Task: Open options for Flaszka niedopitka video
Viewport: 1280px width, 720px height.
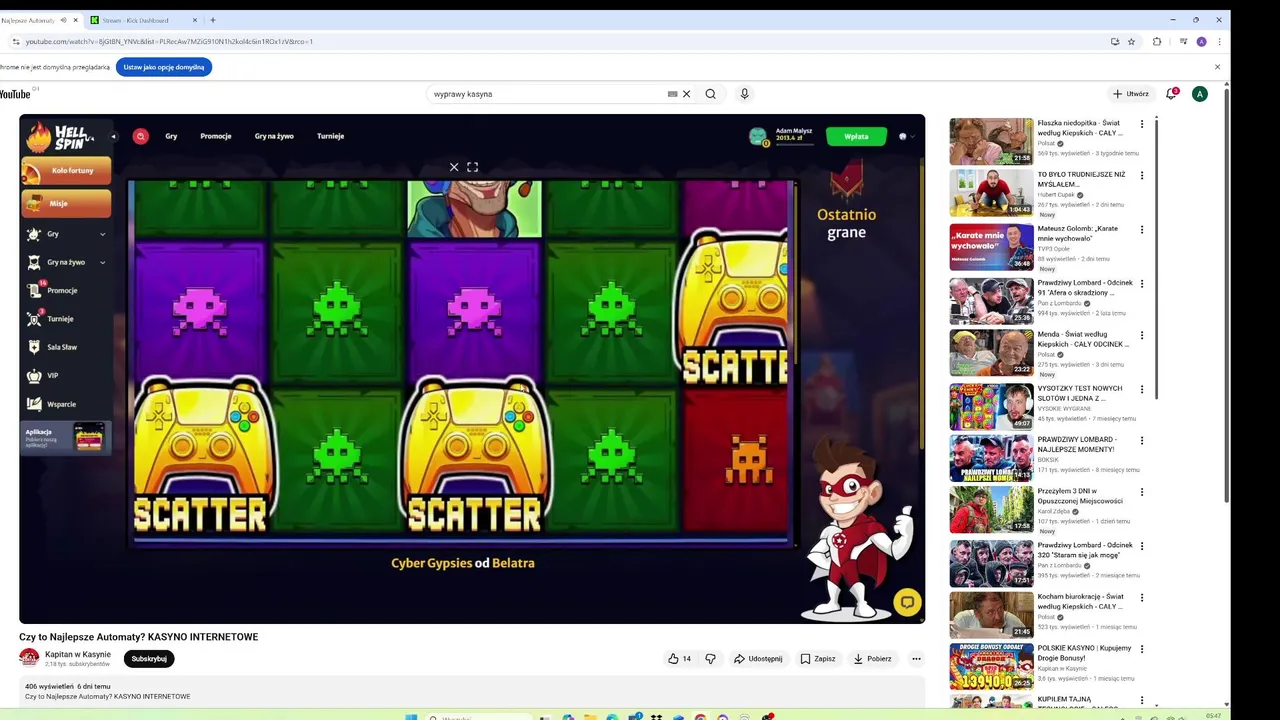Action: tap(1142, 124)
